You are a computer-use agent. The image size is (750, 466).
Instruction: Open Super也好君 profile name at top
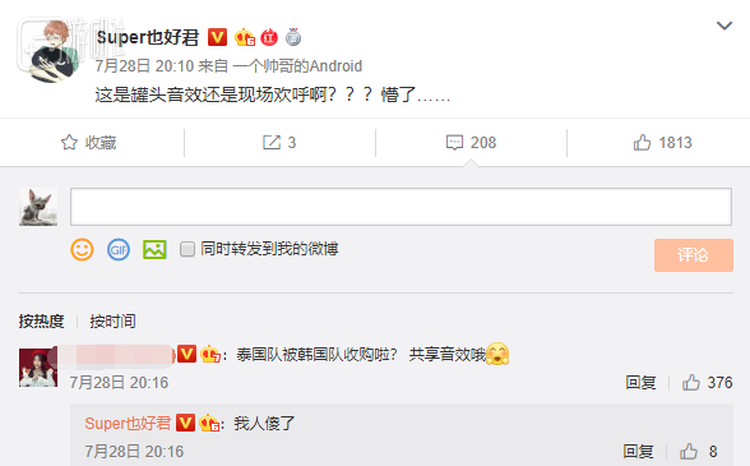tap(148, 37)
